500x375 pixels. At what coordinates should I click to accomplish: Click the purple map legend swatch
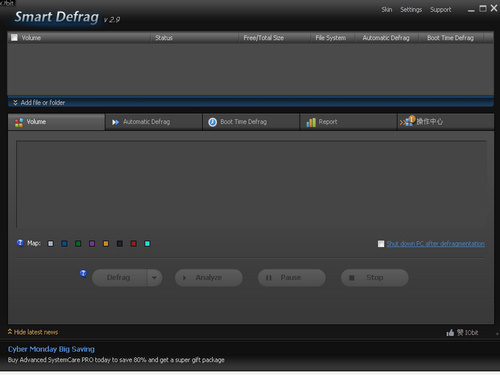92,244
